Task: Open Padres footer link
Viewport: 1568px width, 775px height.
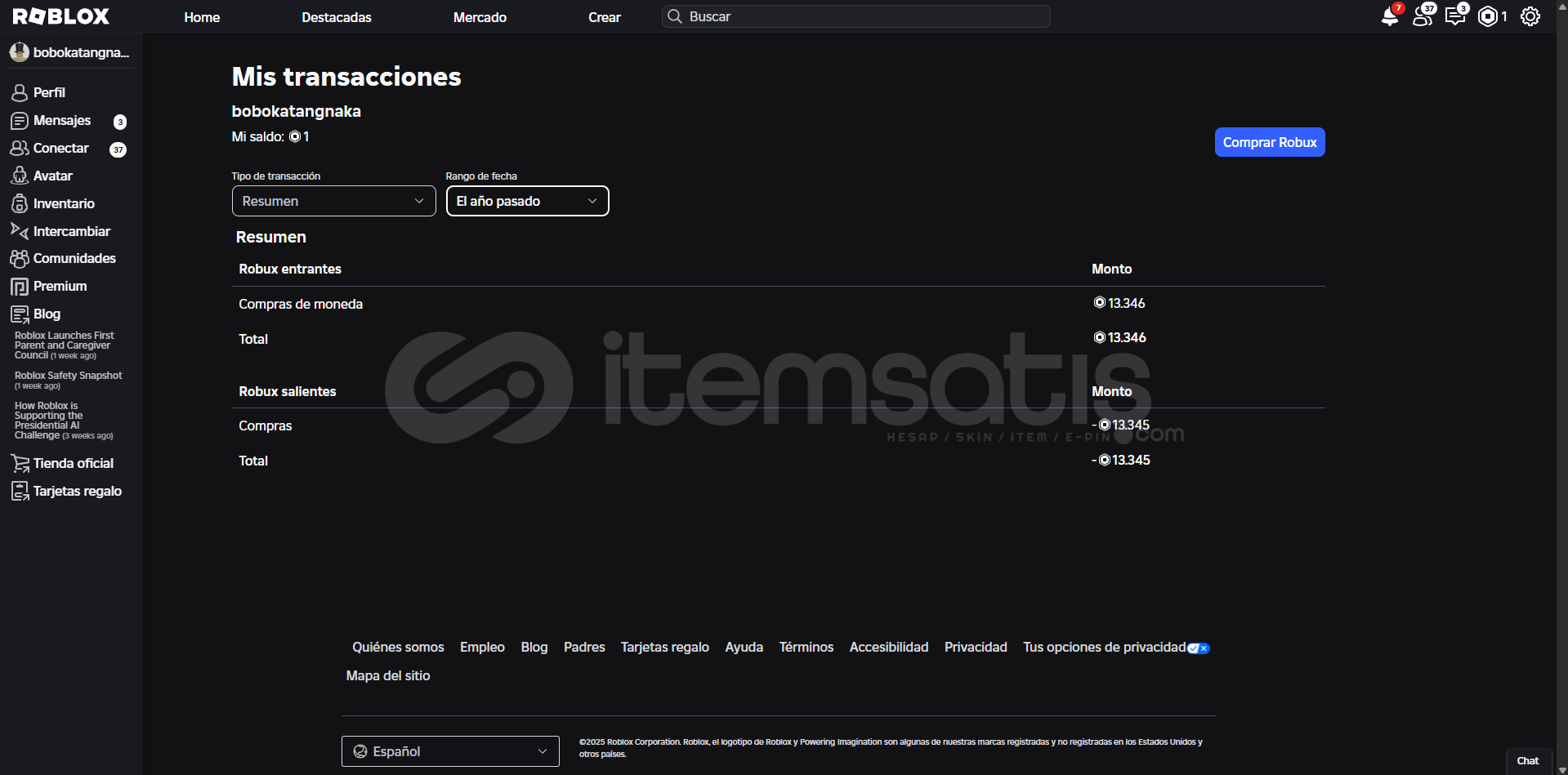Action: pyautogui.click(x=584, y=647)
